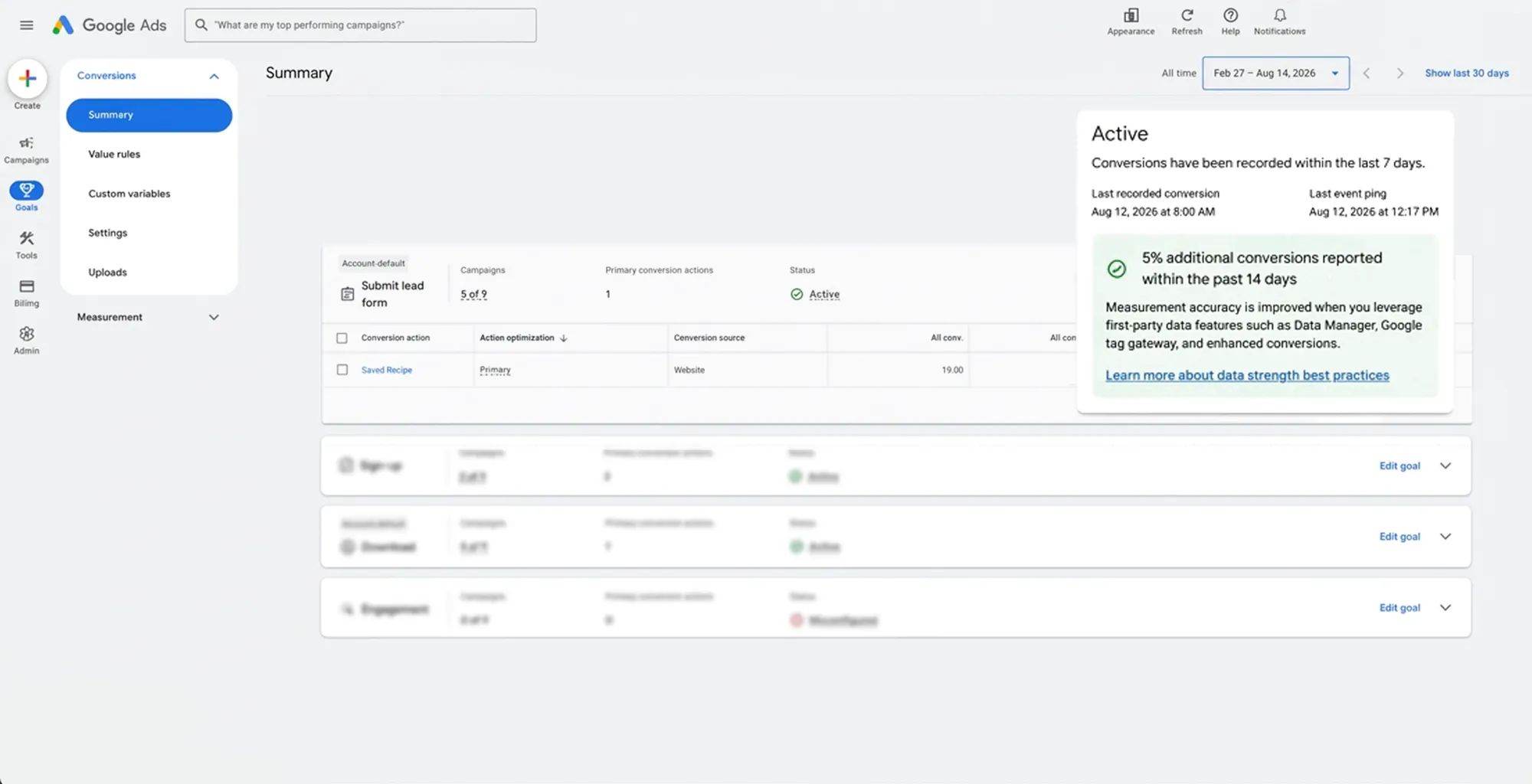Screen dimensions: 1532x784
Task: Open Custom variables
Action: [x=129, y=194]
